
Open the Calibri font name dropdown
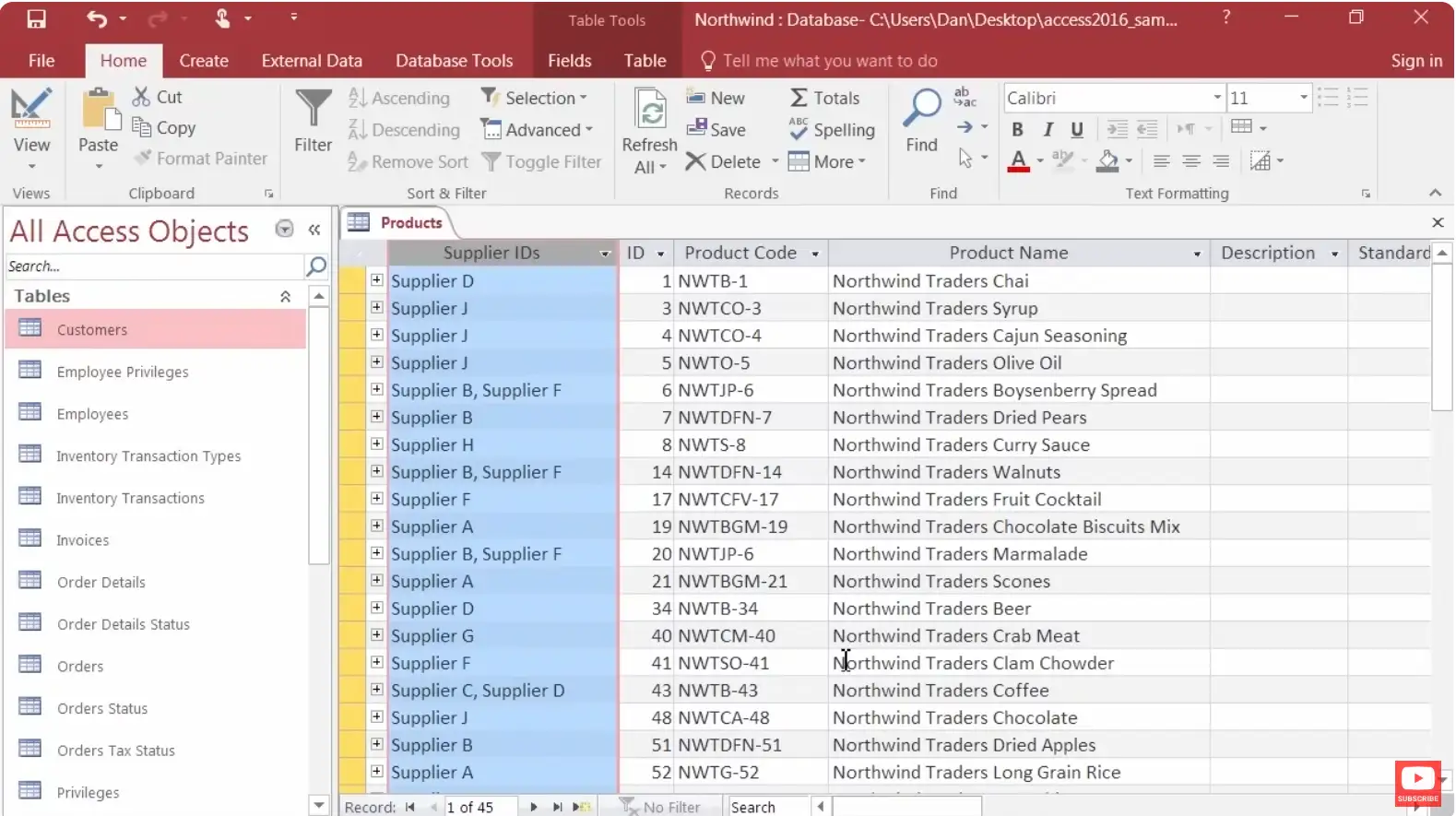(1217, 98)
